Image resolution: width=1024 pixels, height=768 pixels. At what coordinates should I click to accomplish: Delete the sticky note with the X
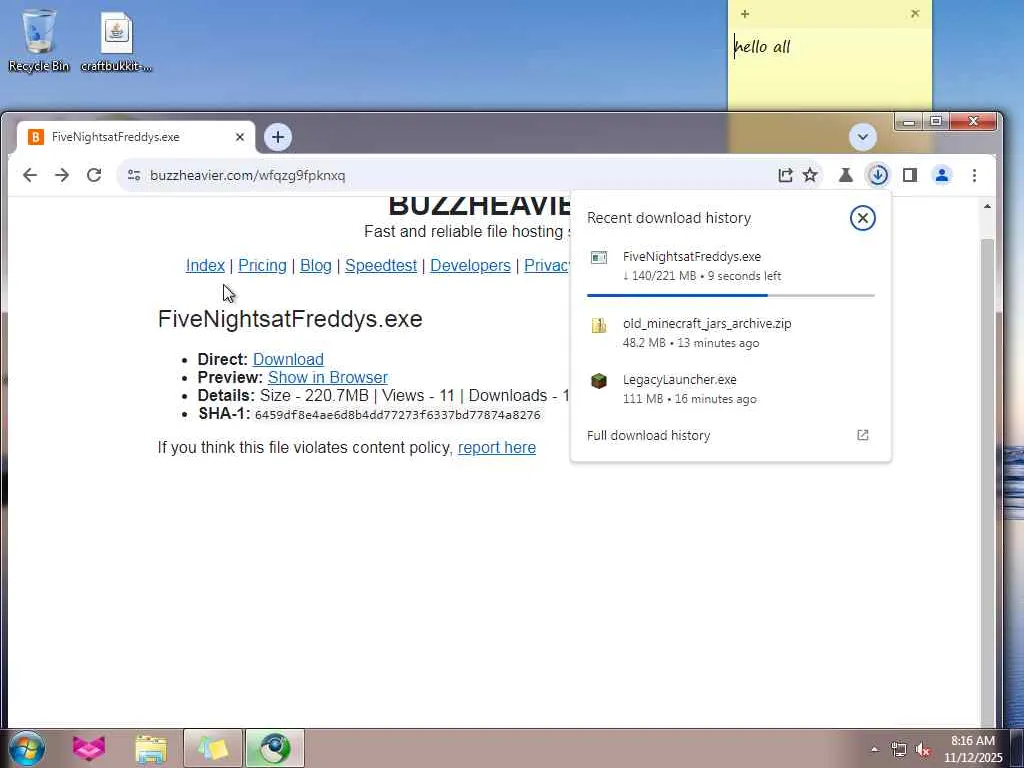tap(915, 13)
